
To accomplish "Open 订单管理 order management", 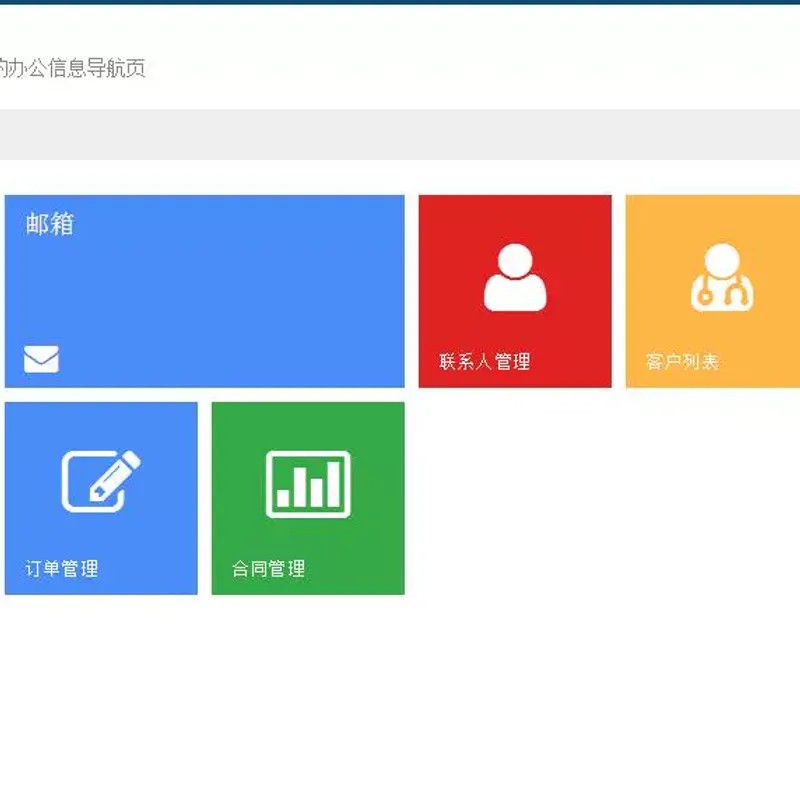I will pyautogui.click(x=100, y=497).
